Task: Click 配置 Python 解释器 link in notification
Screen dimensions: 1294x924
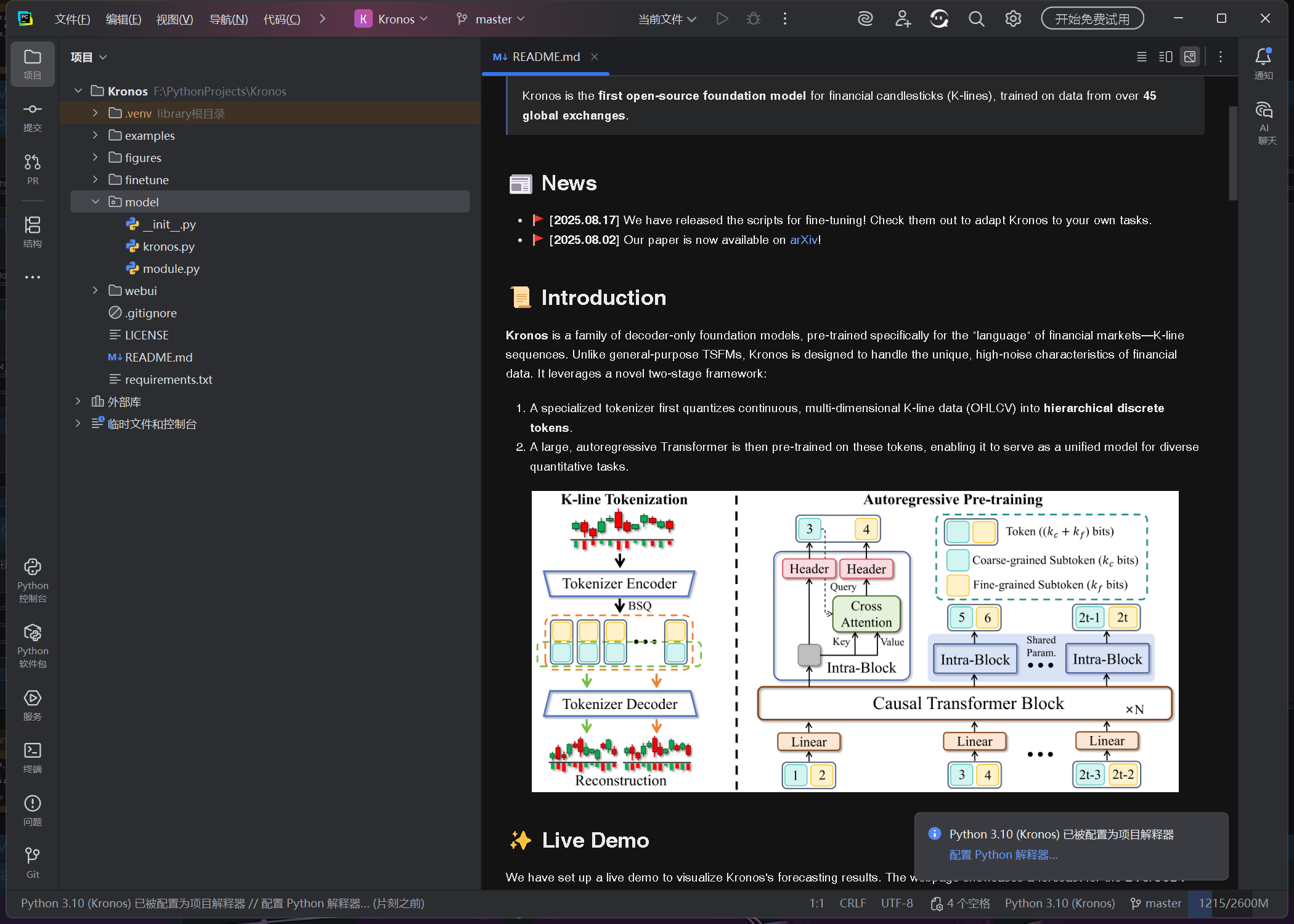Action: 1003,854
